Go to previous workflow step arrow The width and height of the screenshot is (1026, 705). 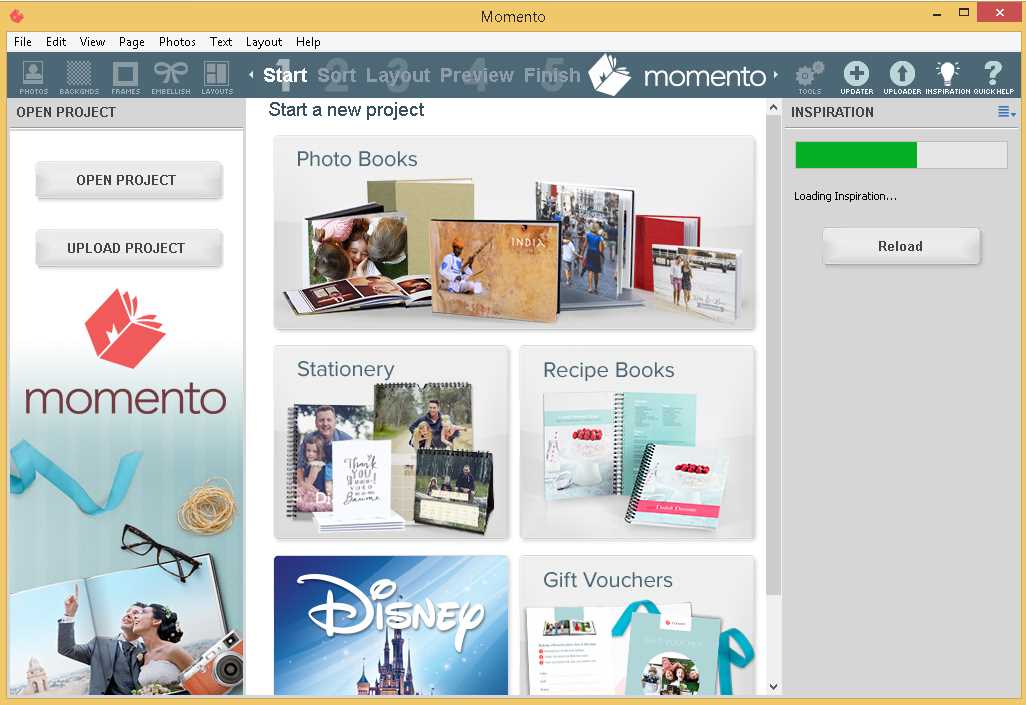click(x=251, y=75)
